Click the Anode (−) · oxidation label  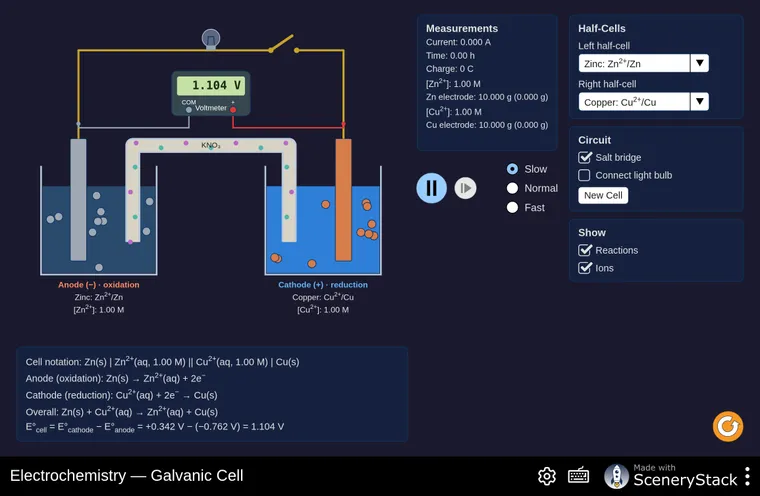click(x=98, y=285)
